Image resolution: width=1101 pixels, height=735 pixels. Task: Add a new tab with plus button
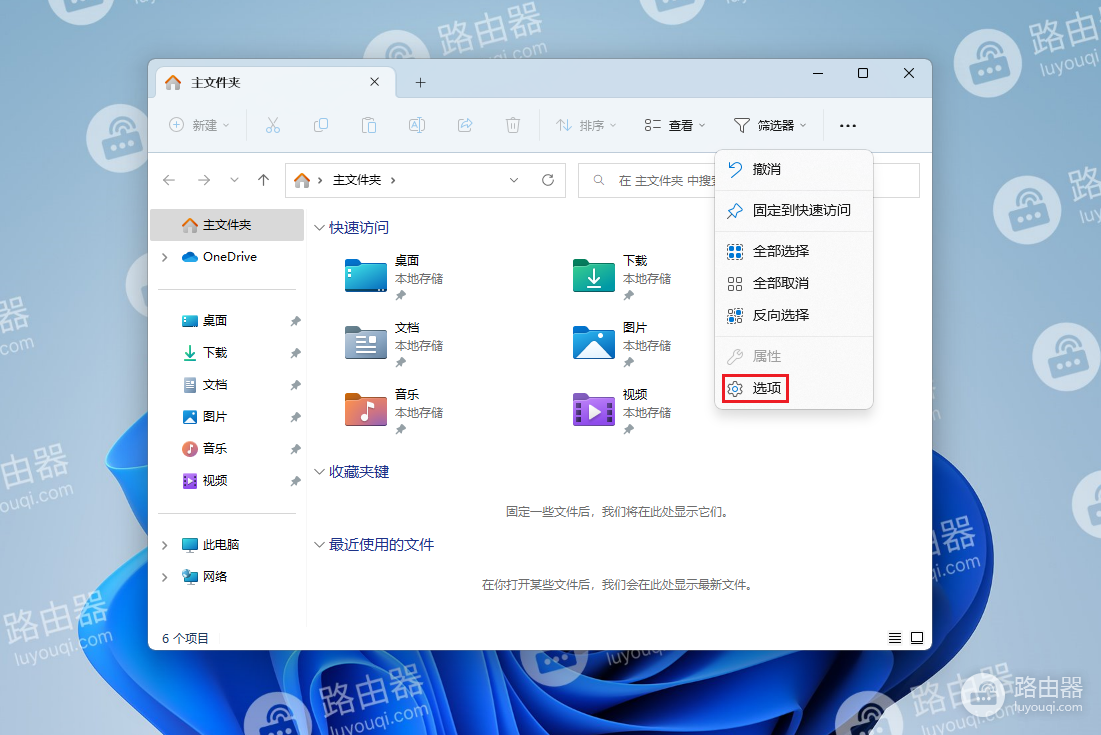coord(421,83)
